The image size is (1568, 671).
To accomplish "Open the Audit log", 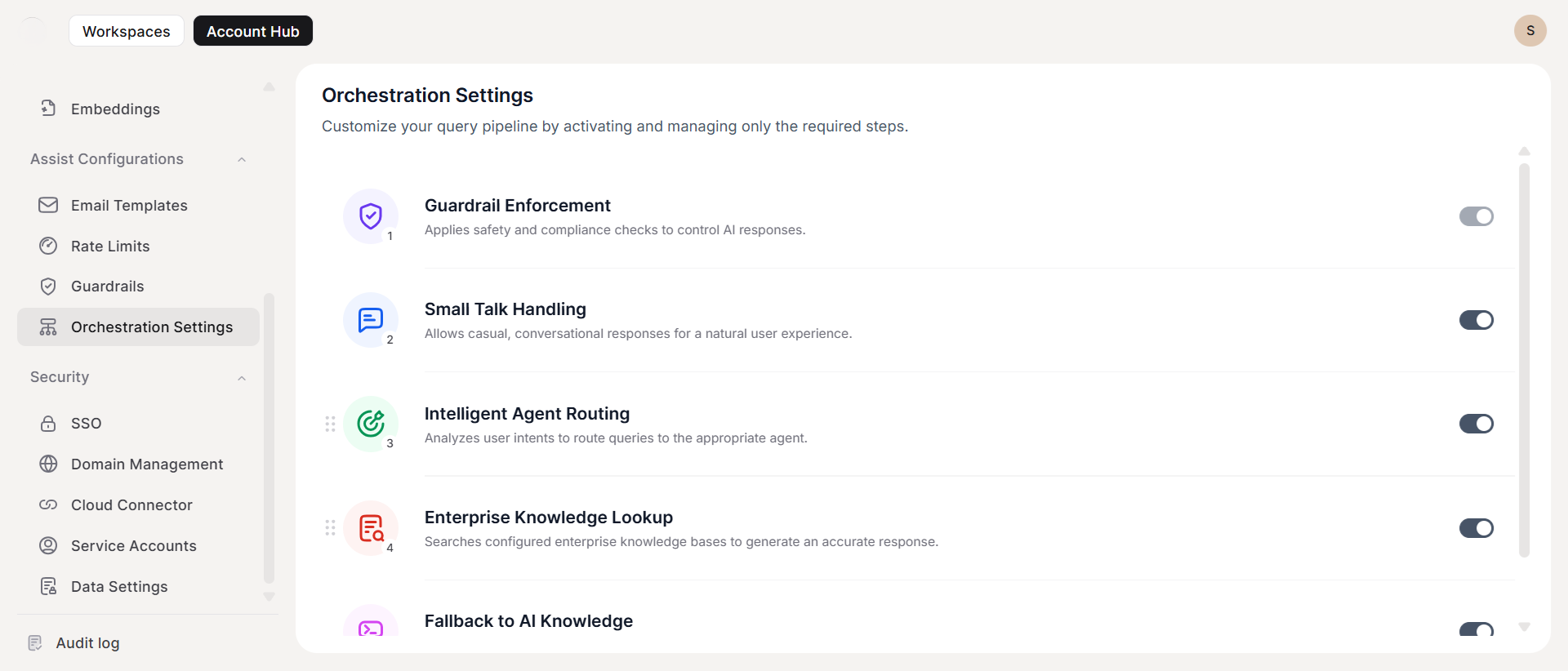I will coord(87,642).
